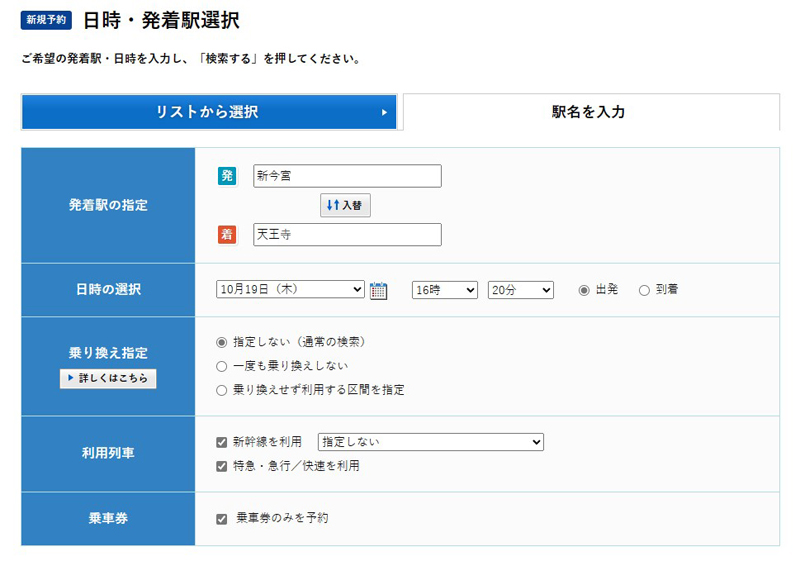Open the minute dropdown showing 20分
The height and width of the screenshot is (561, 800).
[520, 290]
